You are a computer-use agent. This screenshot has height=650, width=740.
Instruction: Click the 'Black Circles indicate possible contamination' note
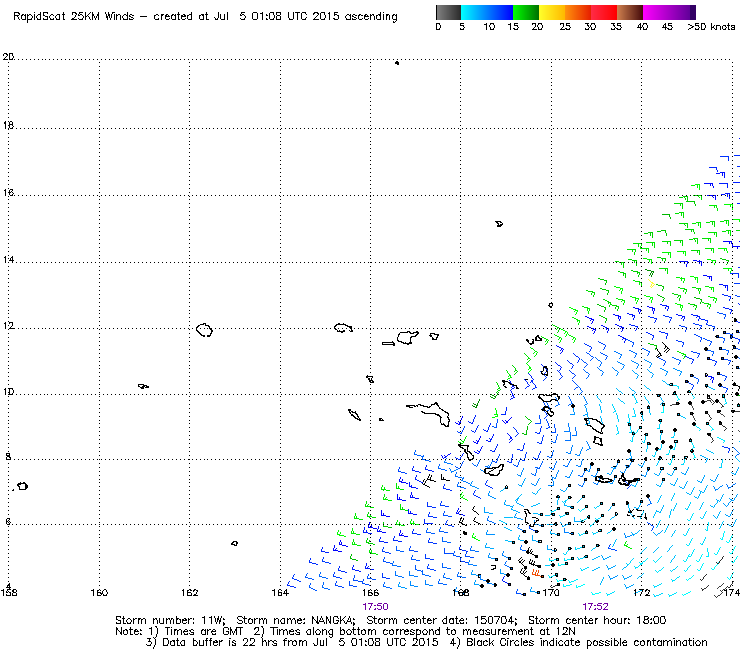point(587,642)
